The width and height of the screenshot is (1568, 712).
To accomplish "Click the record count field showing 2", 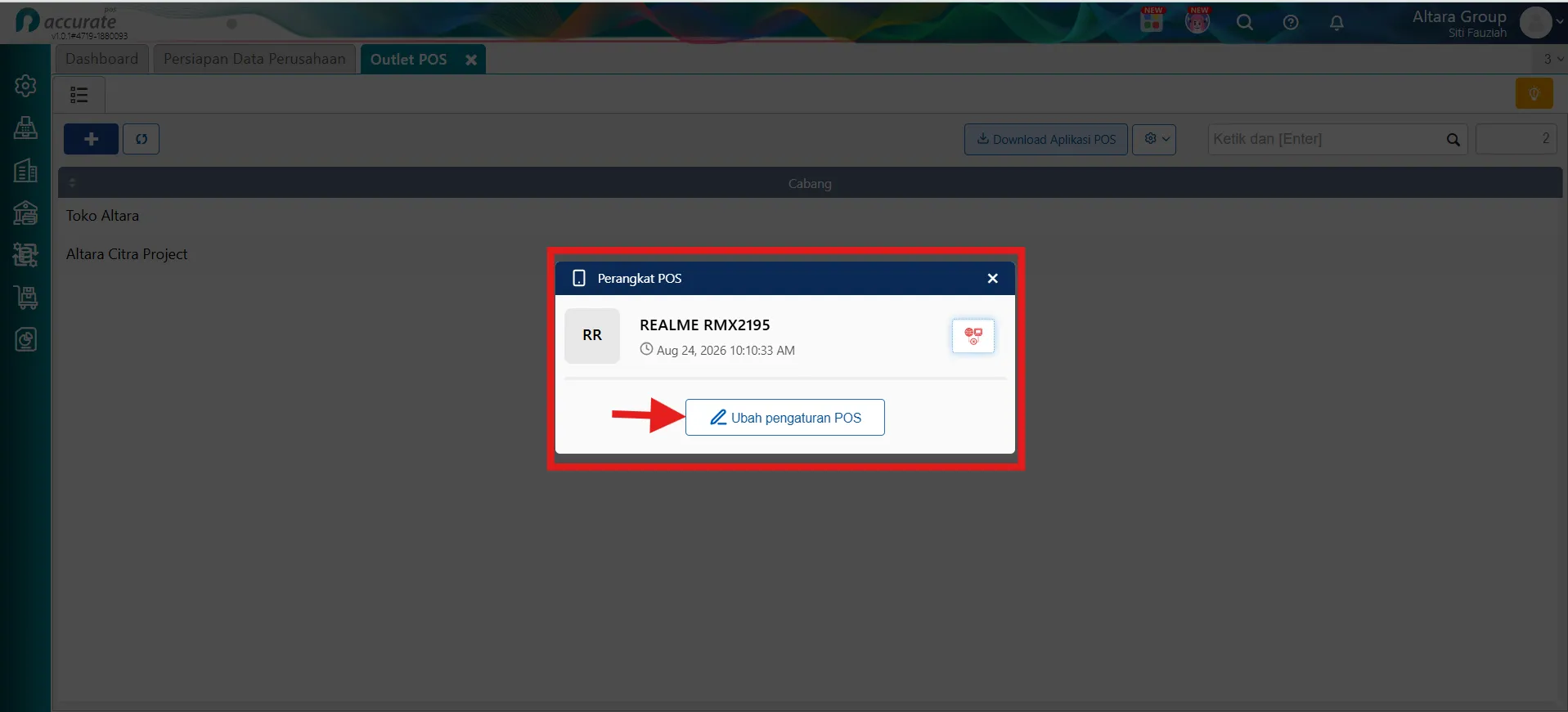I will pos(1516,139).
